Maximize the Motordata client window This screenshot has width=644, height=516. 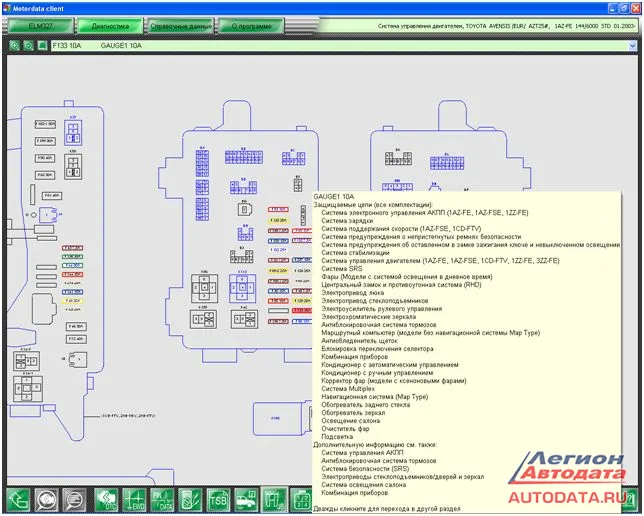point(624,8)
